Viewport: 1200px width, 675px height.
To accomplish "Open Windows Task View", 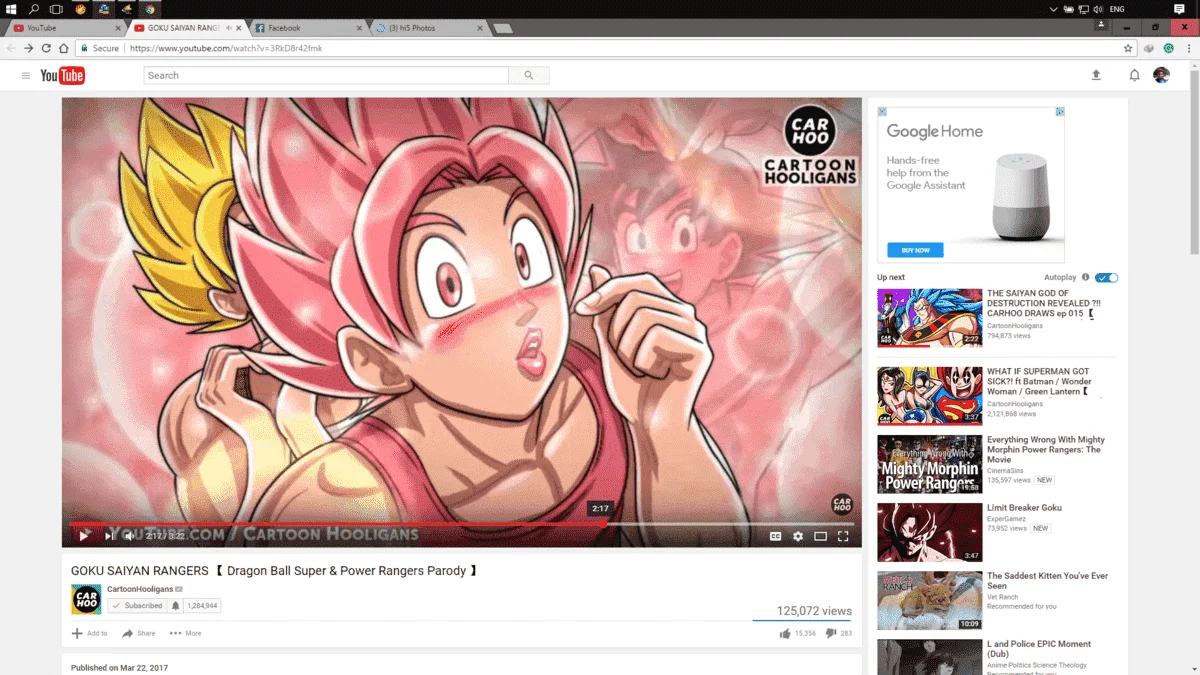I will click(57, 9).
